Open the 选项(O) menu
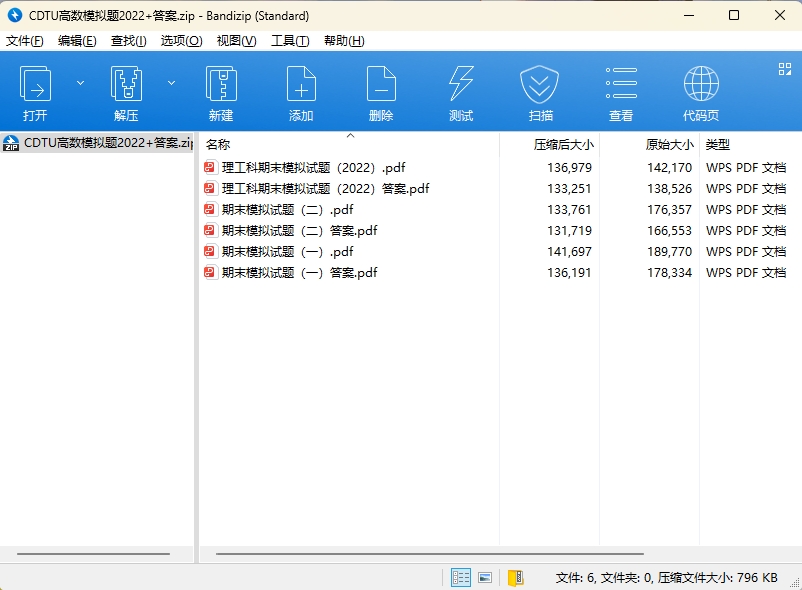Image resolution: width=802 pixels, height=590 pixels. pos(182,41)
